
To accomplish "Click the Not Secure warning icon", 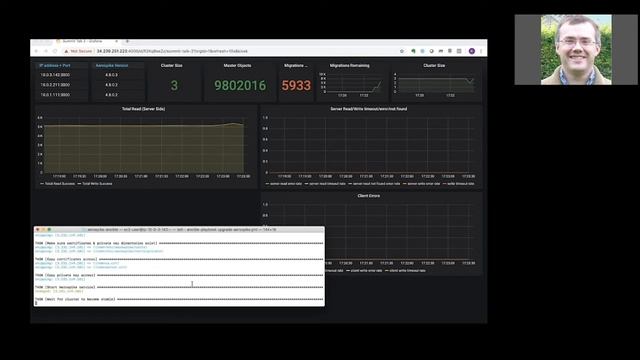I will pos(66,51).
